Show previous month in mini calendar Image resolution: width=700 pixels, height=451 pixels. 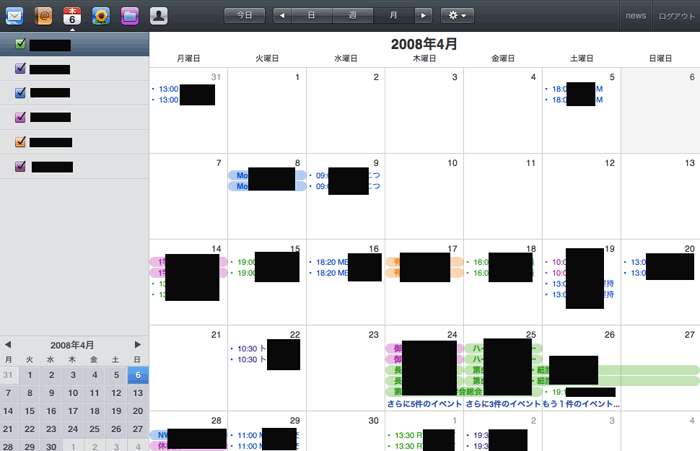coord(8,345)
